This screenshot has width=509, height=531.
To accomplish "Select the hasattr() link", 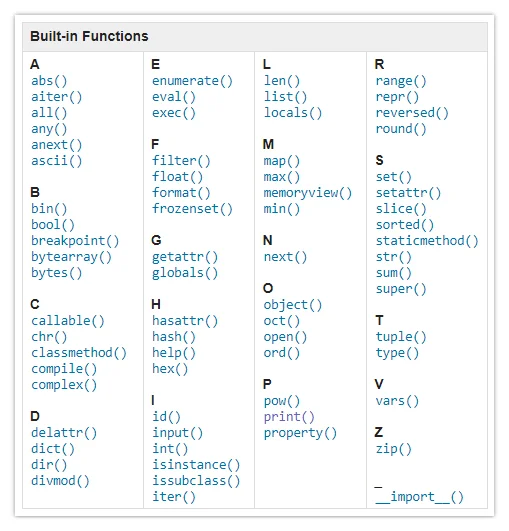I will (185, 321).
